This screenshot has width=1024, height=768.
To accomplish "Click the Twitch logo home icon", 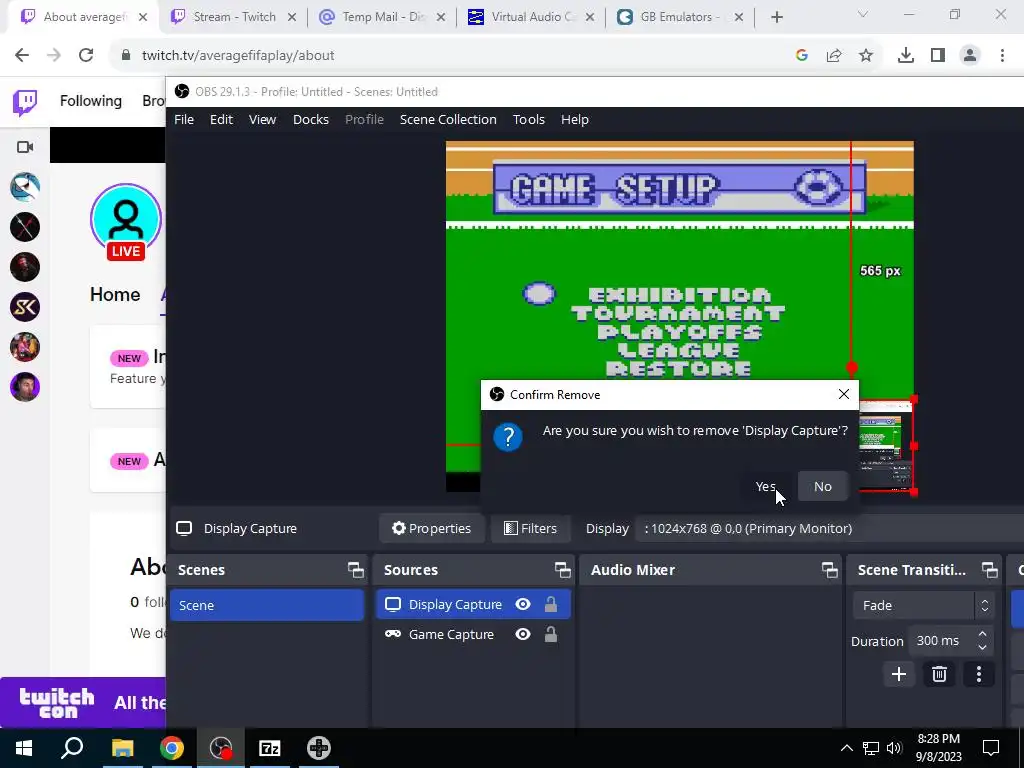I will pos(25,102).
